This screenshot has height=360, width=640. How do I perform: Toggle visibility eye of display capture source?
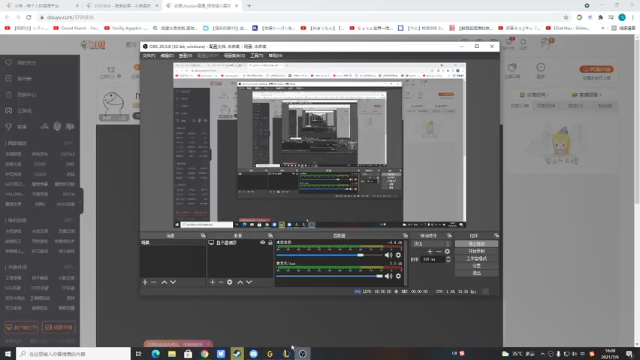(262, 242)
